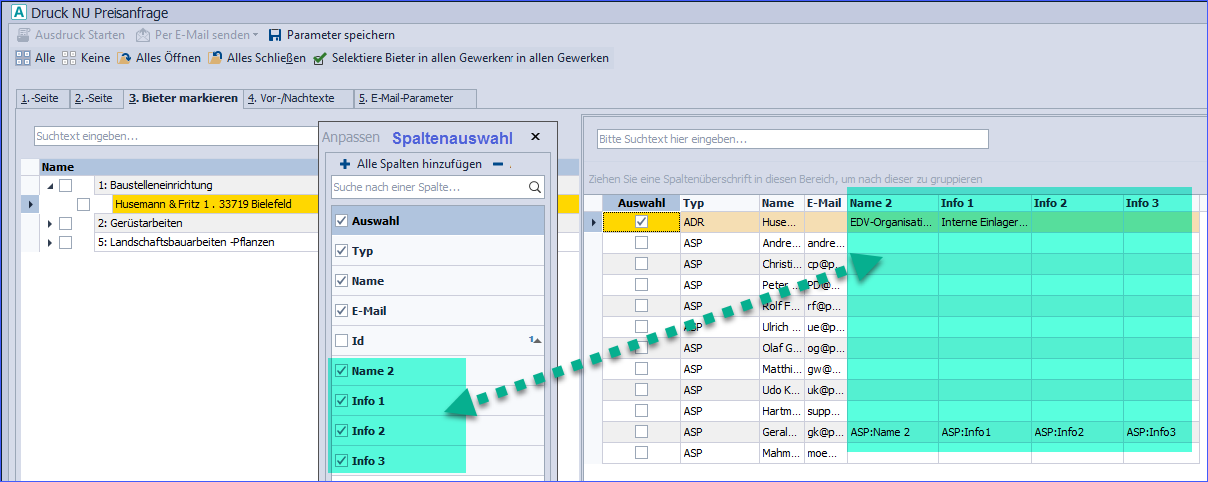Click the Alle select-all grid icon
The image size is (1208, 482).
point(22,58)
